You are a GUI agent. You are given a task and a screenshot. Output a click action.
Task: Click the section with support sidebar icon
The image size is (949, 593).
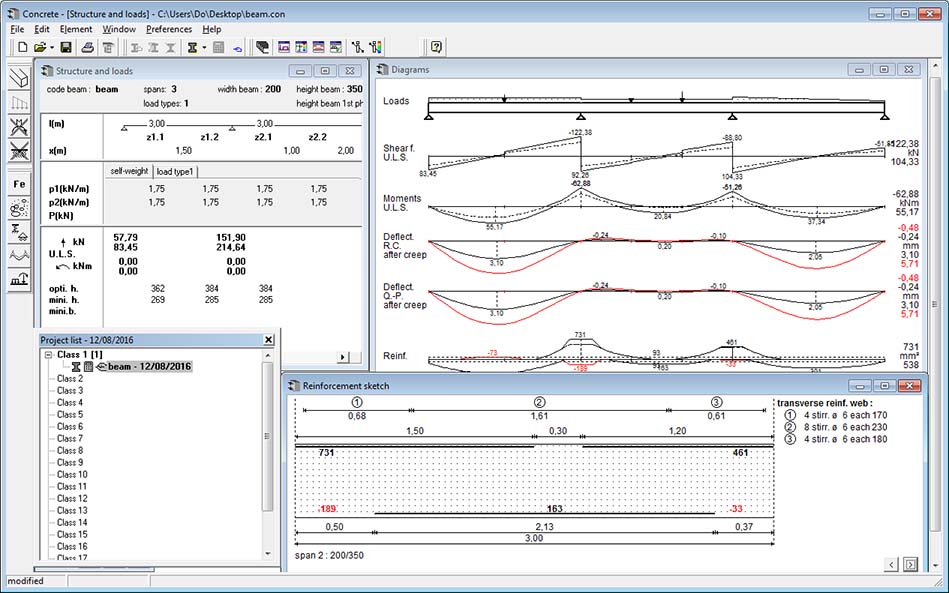(x=19, y=231)
